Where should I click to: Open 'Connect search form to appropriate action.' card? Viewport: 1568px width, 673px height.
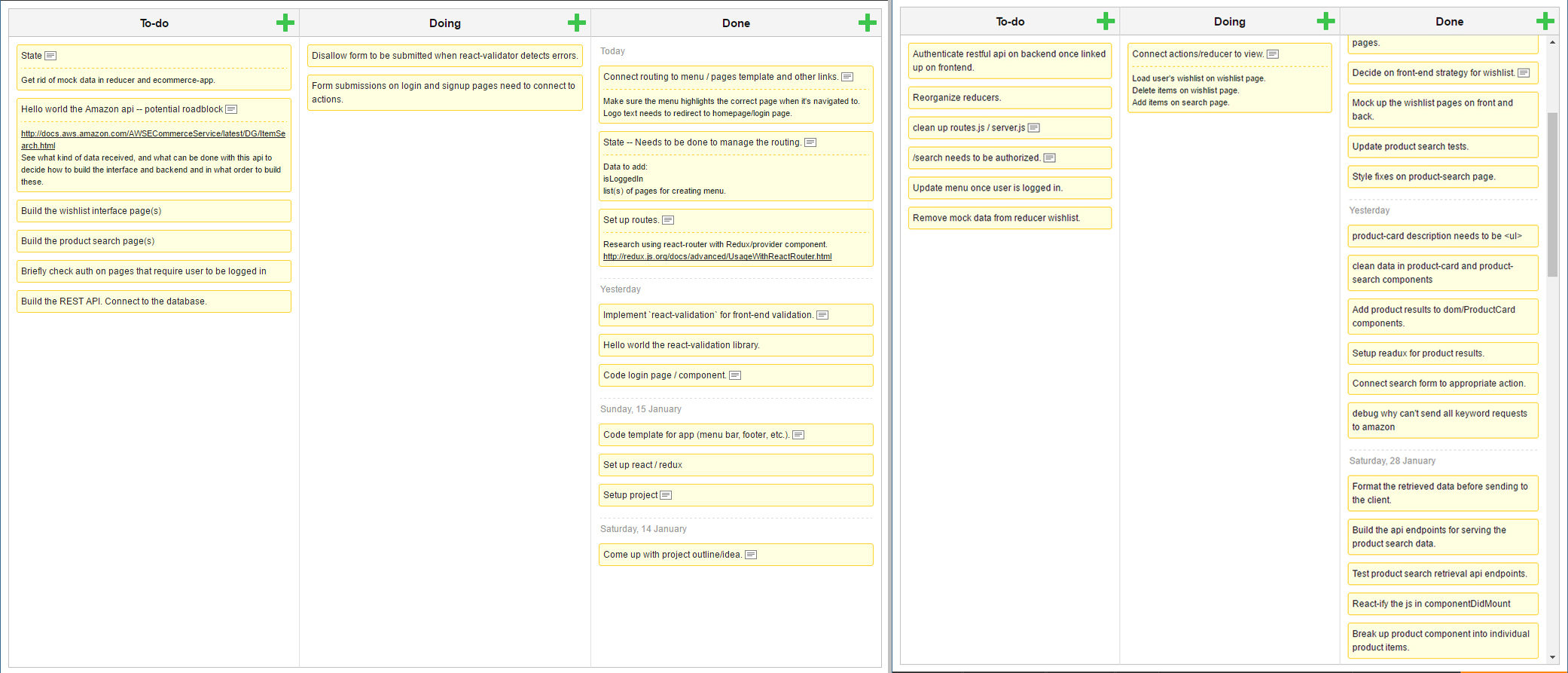coord(1443,384)
